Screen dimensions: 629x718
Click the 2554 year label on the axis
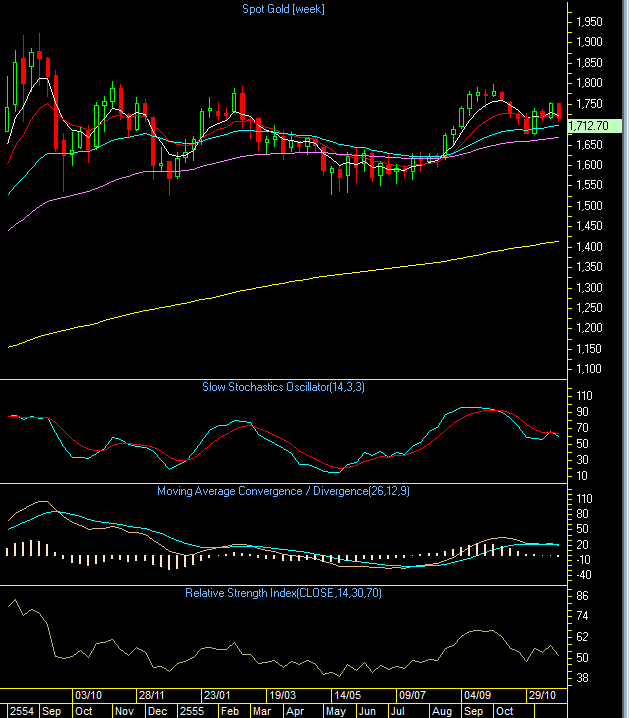[21, 710]
